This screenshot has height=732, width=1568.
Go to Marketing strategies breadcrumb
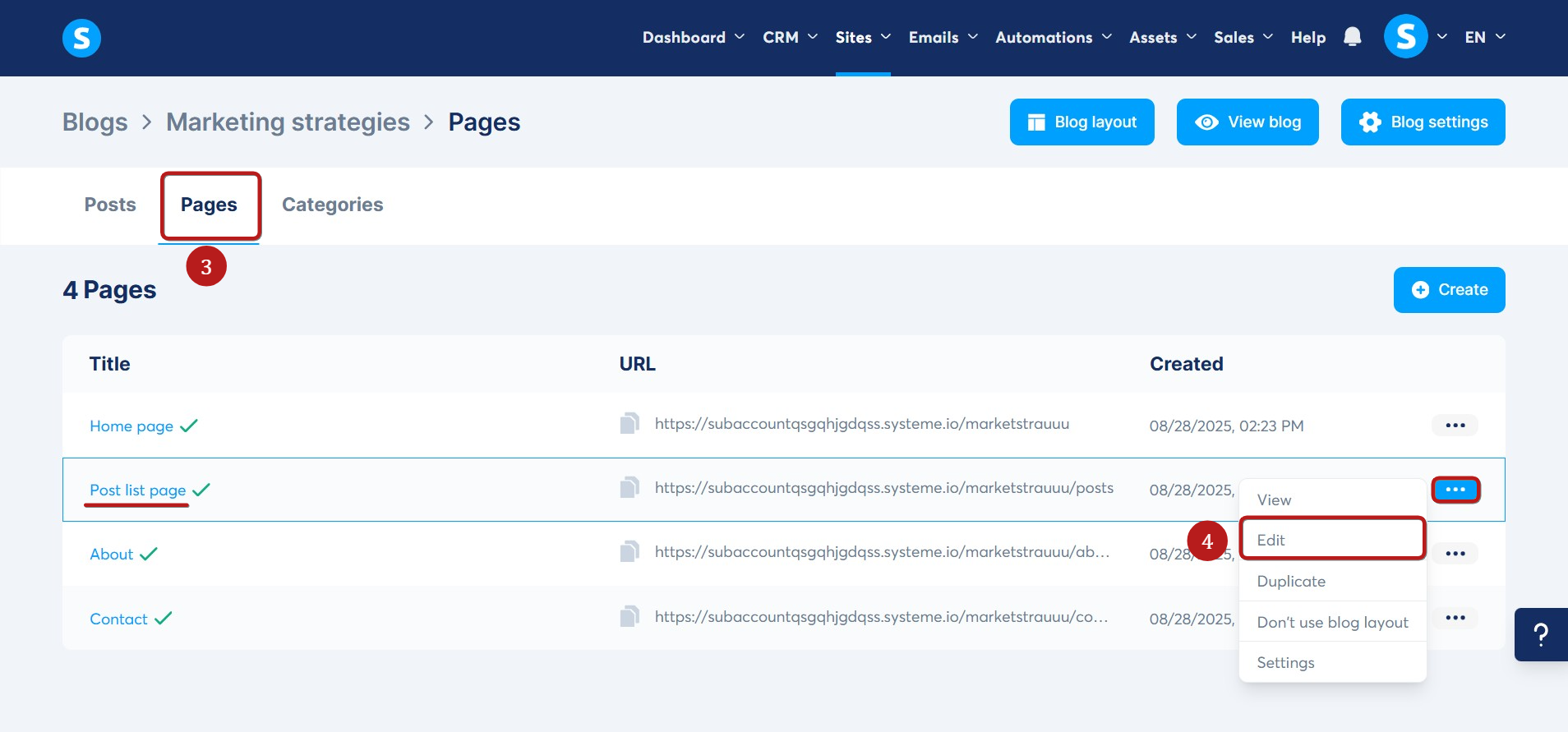(288, 122)
